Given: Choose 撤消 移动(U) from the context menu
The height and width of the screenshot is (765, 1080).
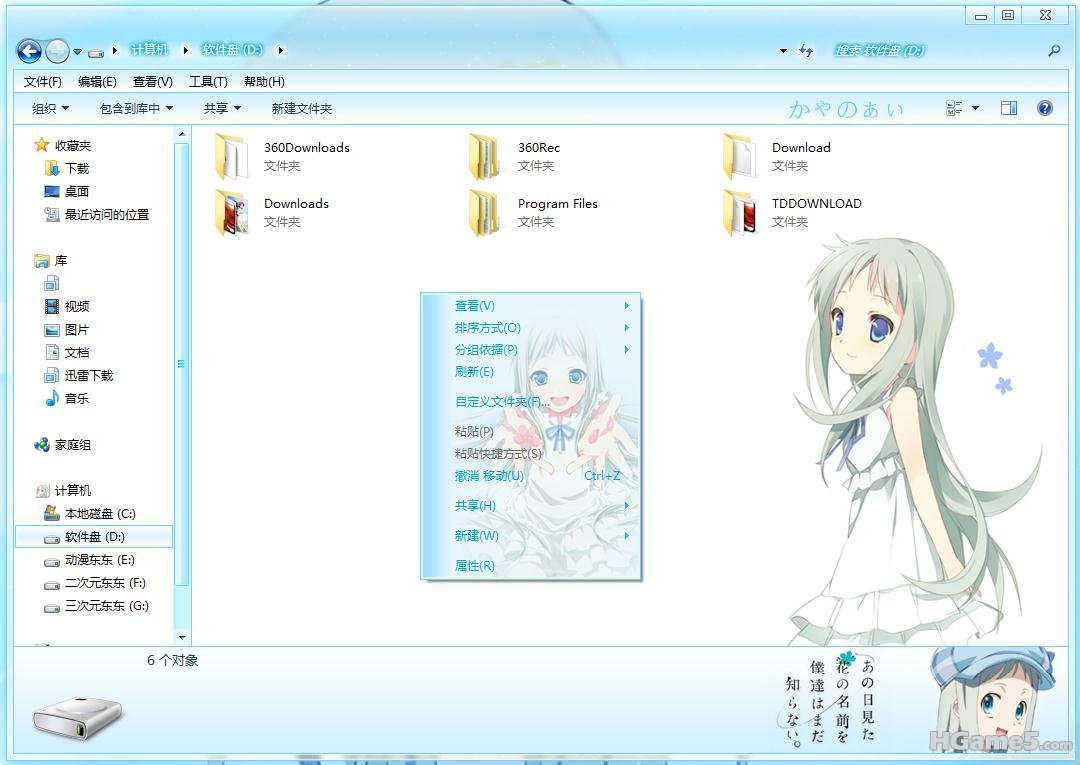Looking at the screenshot, I should 531,476.
